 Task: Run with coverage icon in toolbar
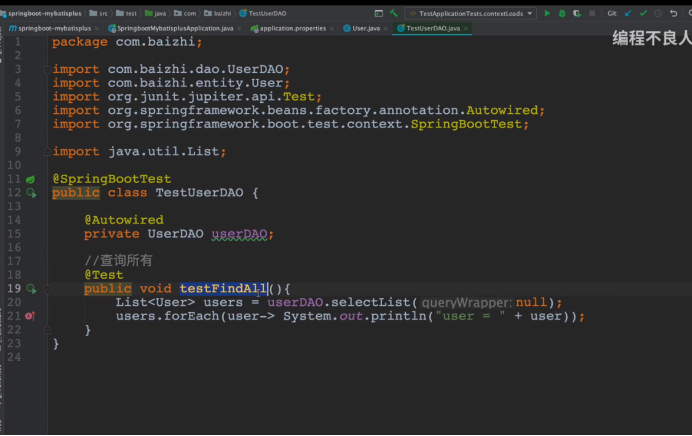click(x=575, y=13)
